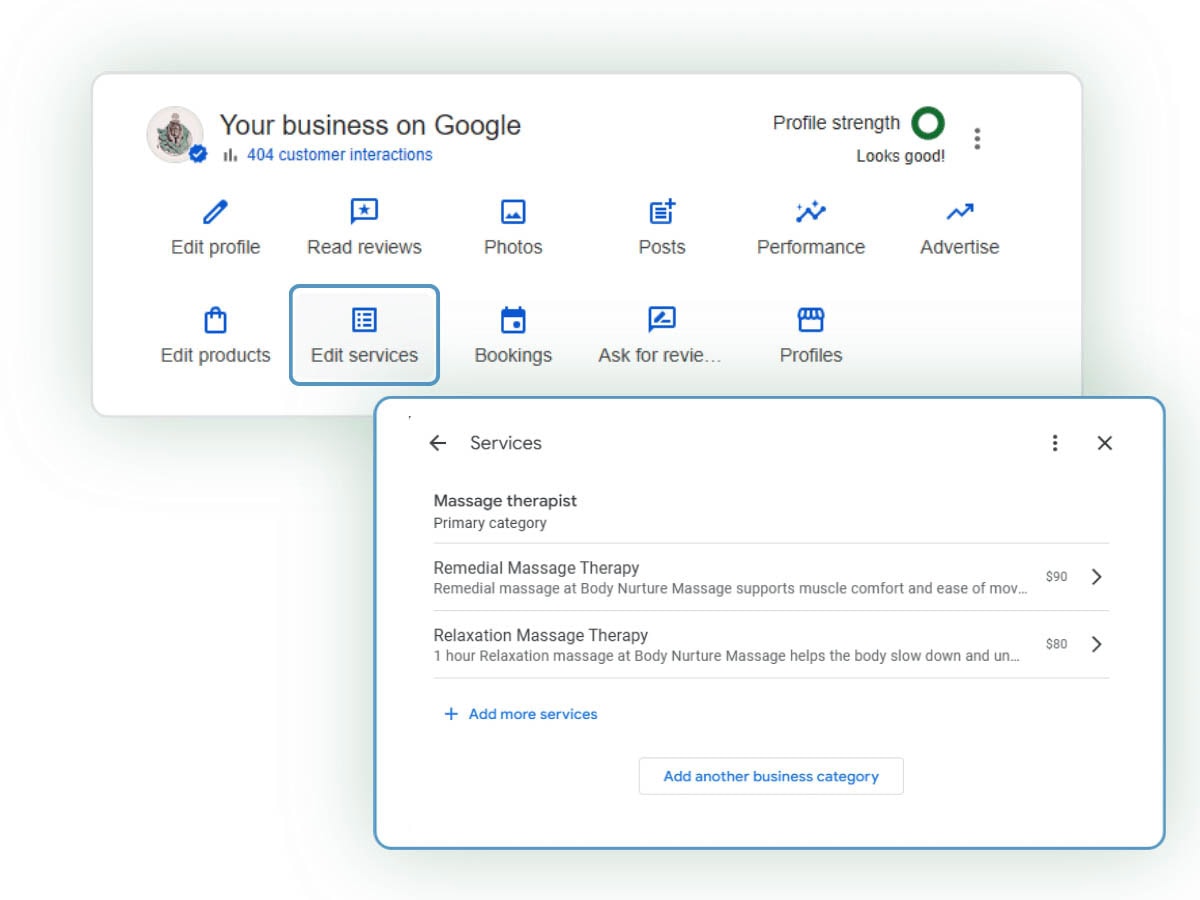
Task: Open the Performance sparkle icon
Action: tap(810, 212)
